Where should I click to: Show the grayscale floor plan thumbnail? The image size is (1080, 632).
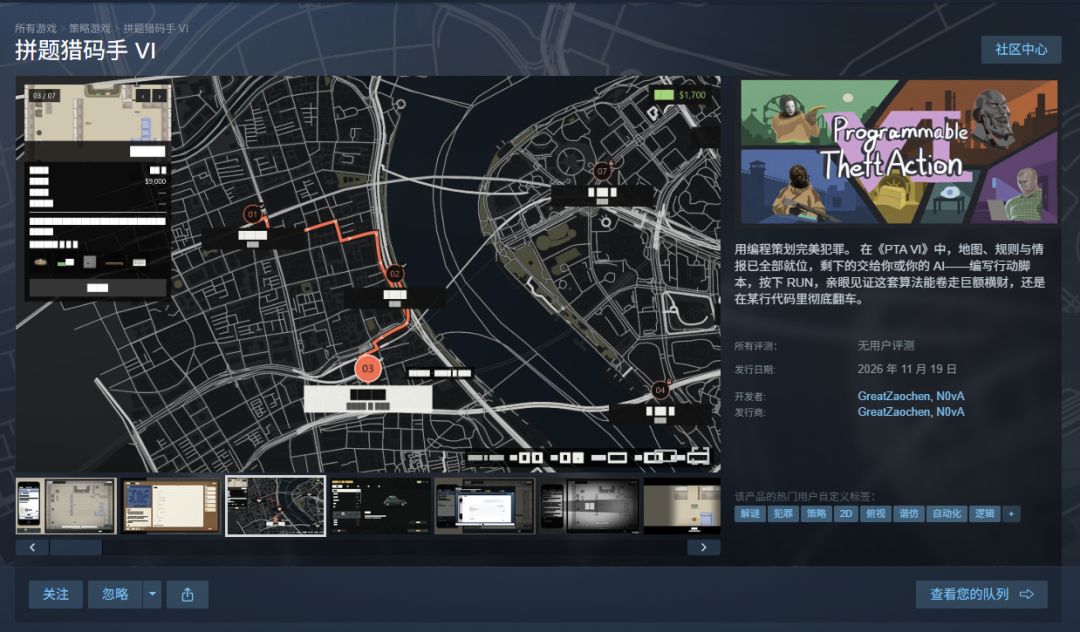[x=590, y=506]
